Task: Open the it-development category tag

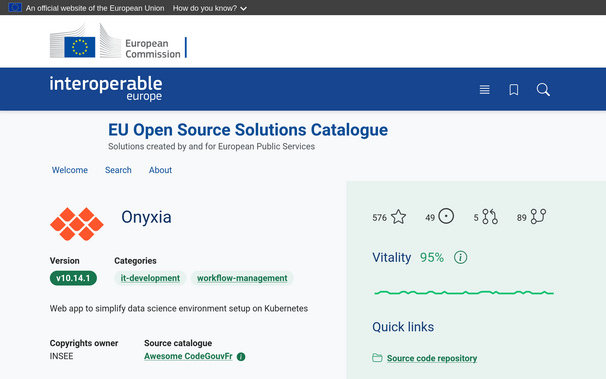Action: click(x=150, y=278)
